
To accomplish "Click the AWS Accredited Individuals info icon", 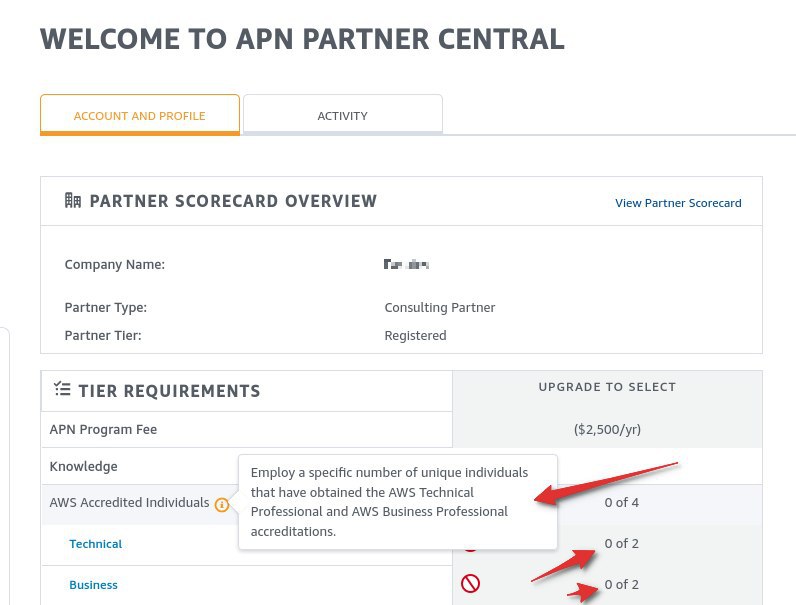I will coord(222,505).
